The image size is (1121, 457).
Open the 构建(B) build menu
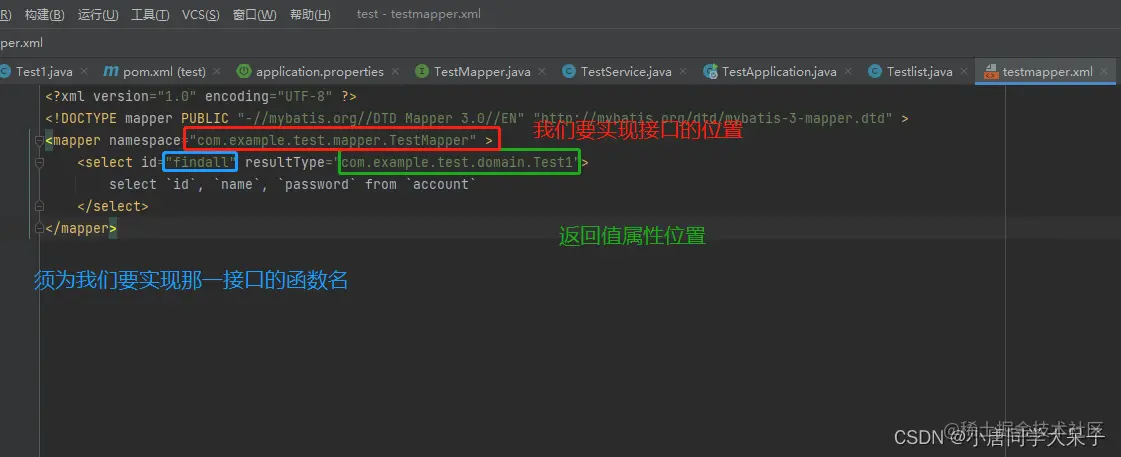pyautogui.click(x=44, y=14)
